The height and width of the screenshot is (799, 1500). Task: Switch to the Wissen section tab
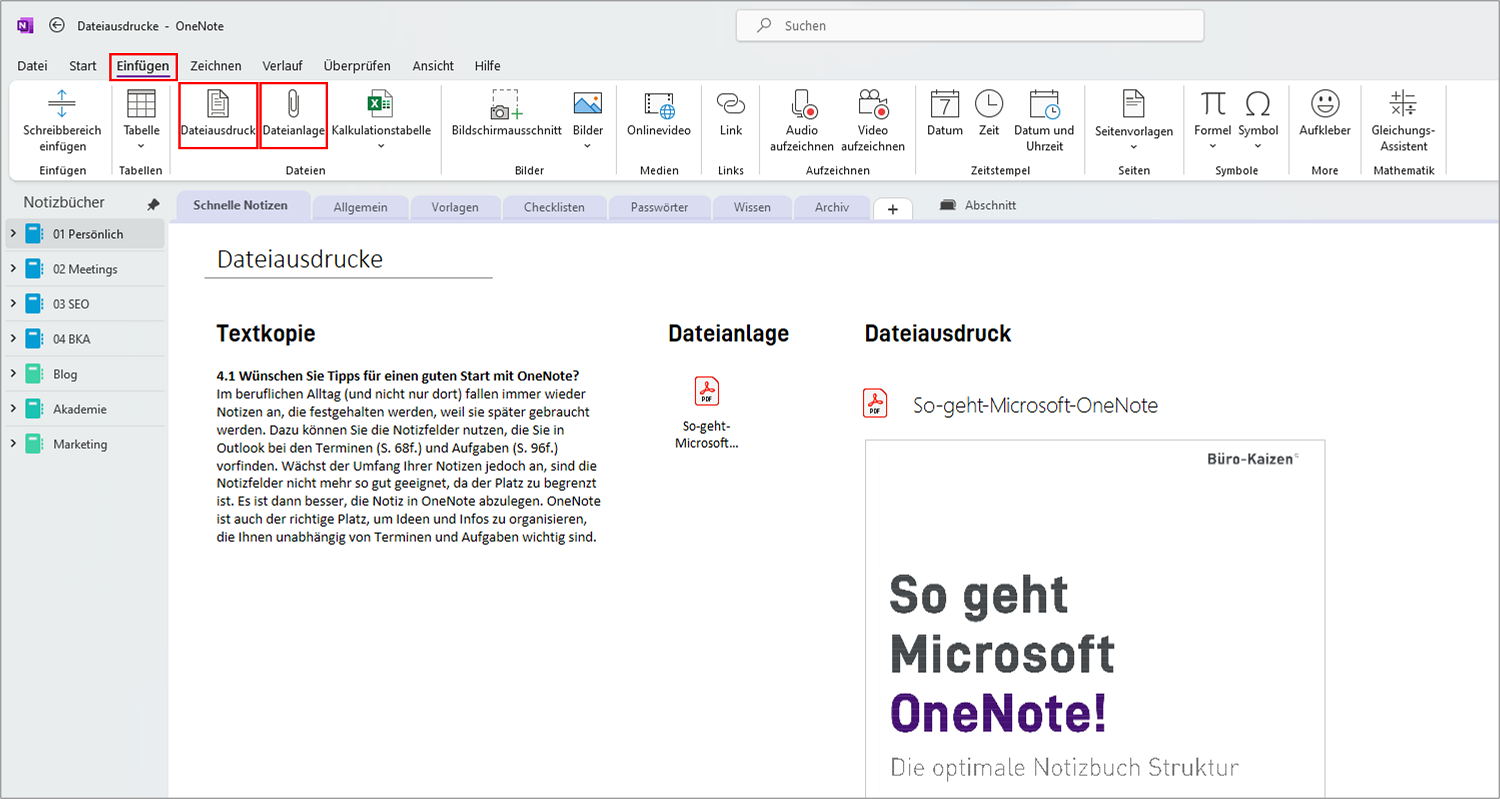coord(752,207)
